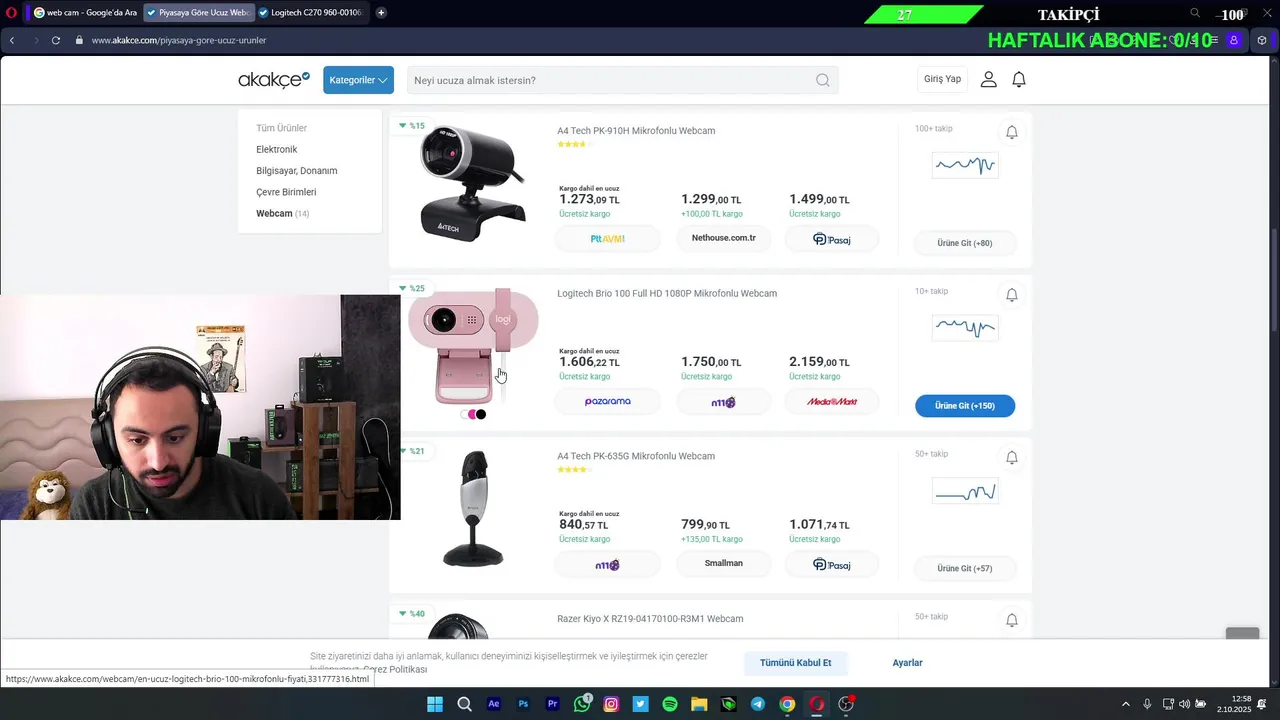Screen dimensions: 1280x720
Task: Open A4 Tech PK-910H Mikrofonlu Webcam title
Action: click(x=636, y=131)
